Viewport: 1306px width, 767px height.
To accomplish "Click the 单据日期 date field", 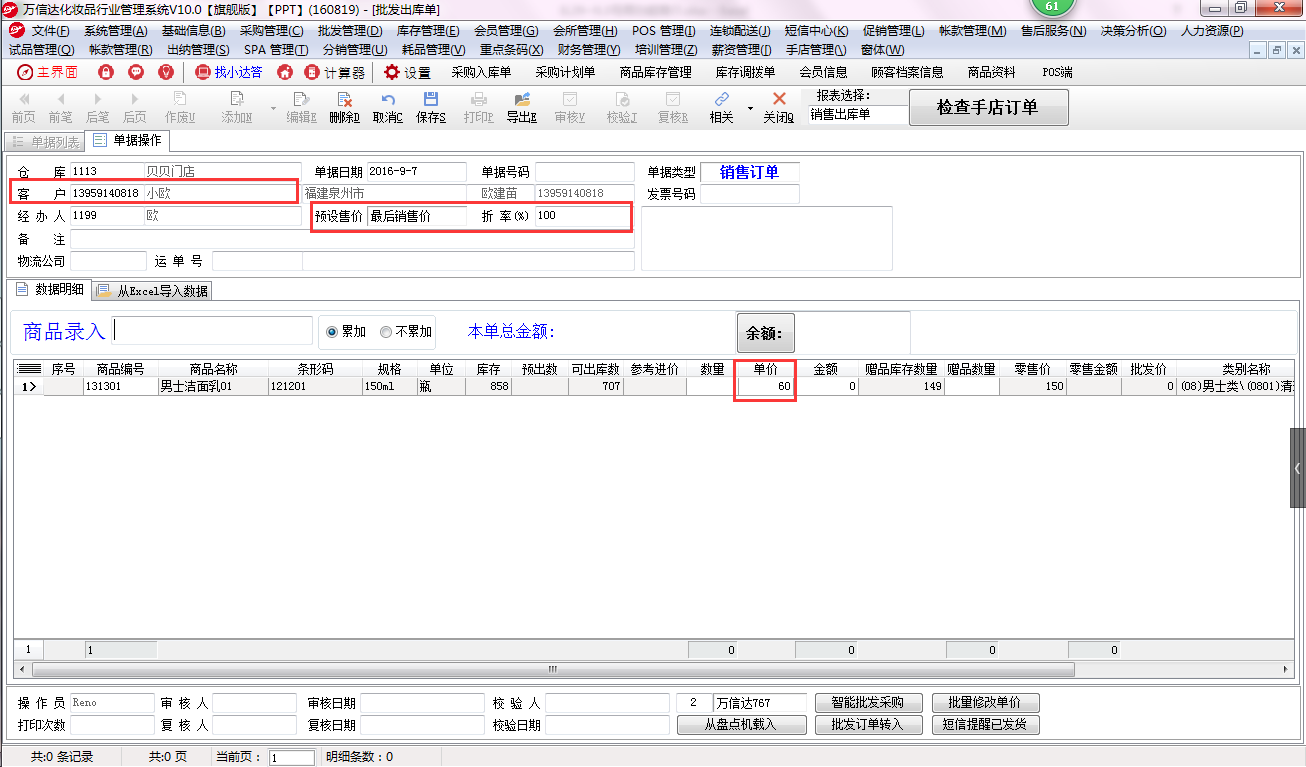I will coord(417,172).
